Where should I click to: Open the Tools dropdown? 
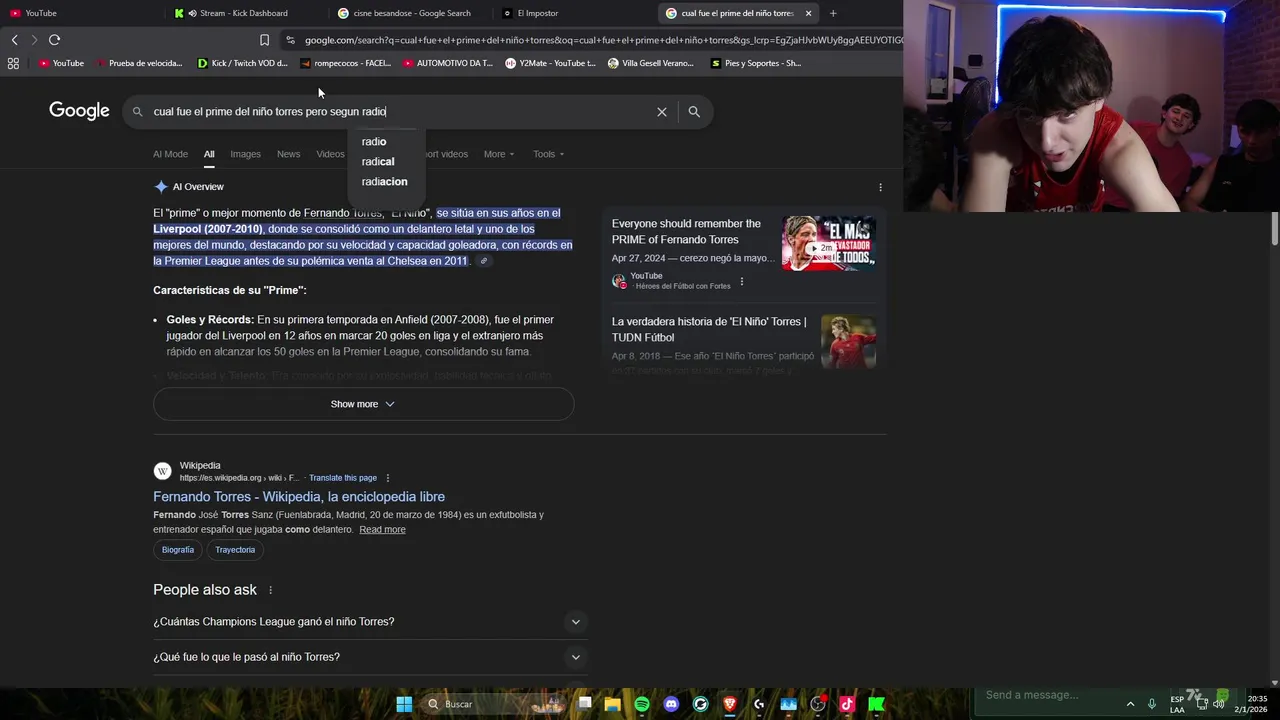coord(548,154)
